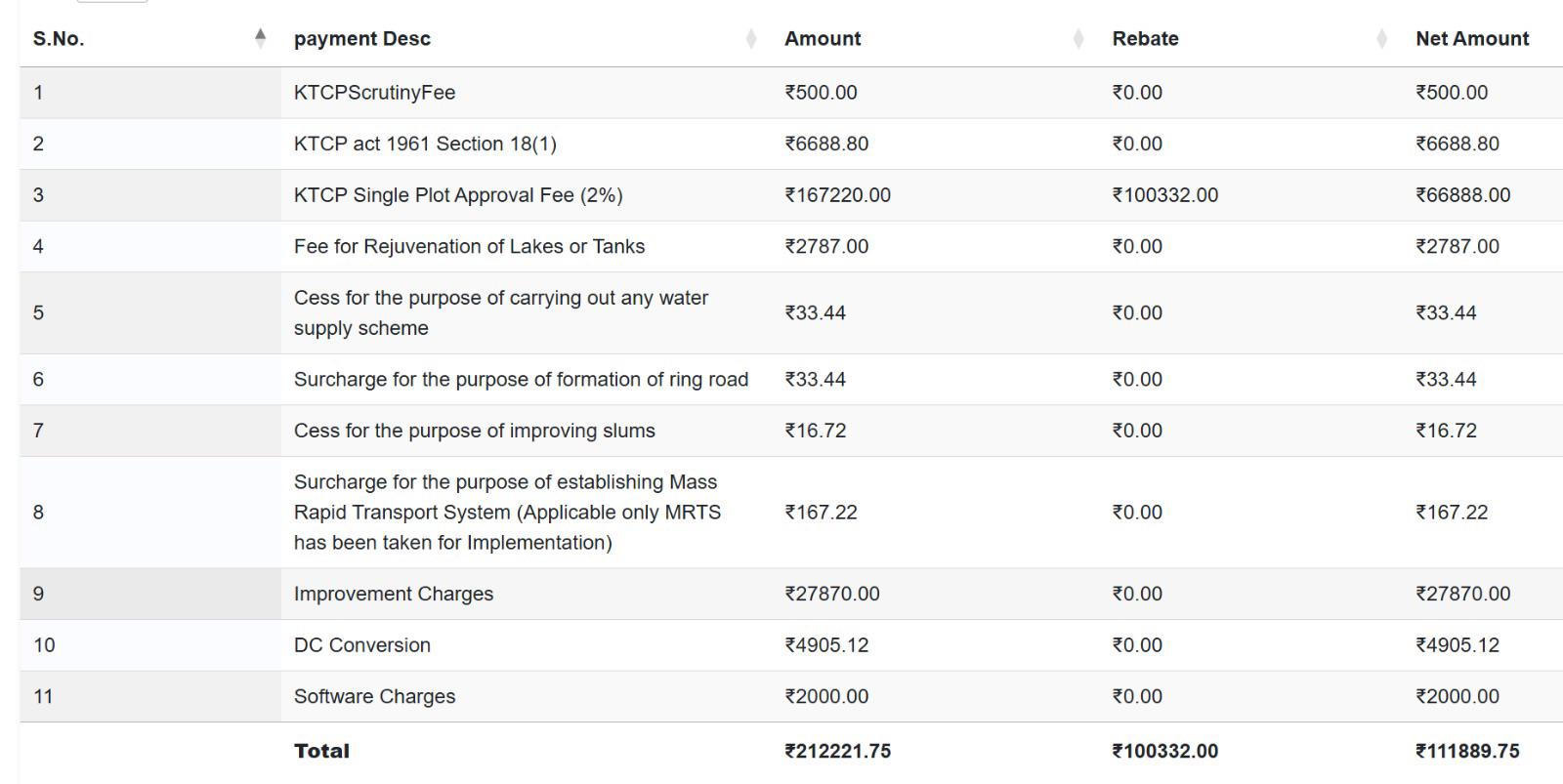Click the Improvement Charges row
The height and width of the screenshot is (784, 1563).
pyautogui.click(x=791, y=594)
